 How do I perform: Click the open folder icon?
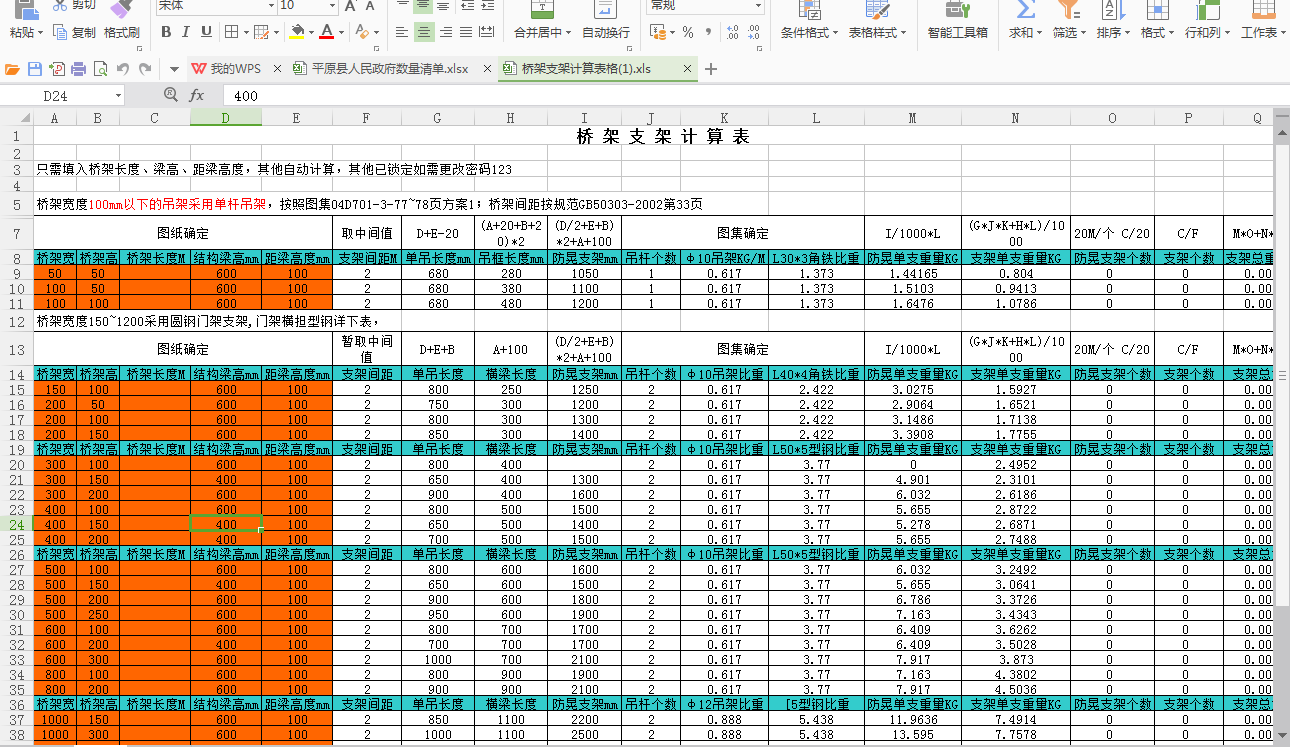[x=13, y=69]
